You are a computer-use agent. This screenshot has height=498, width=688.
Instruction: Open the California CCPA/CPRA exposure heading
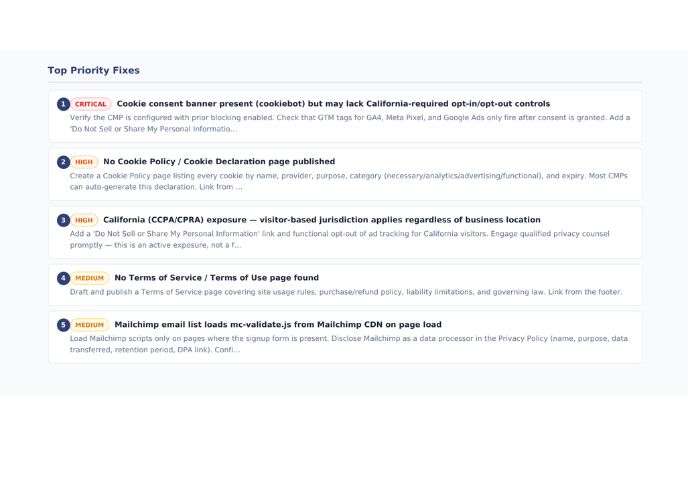point(322,219)
